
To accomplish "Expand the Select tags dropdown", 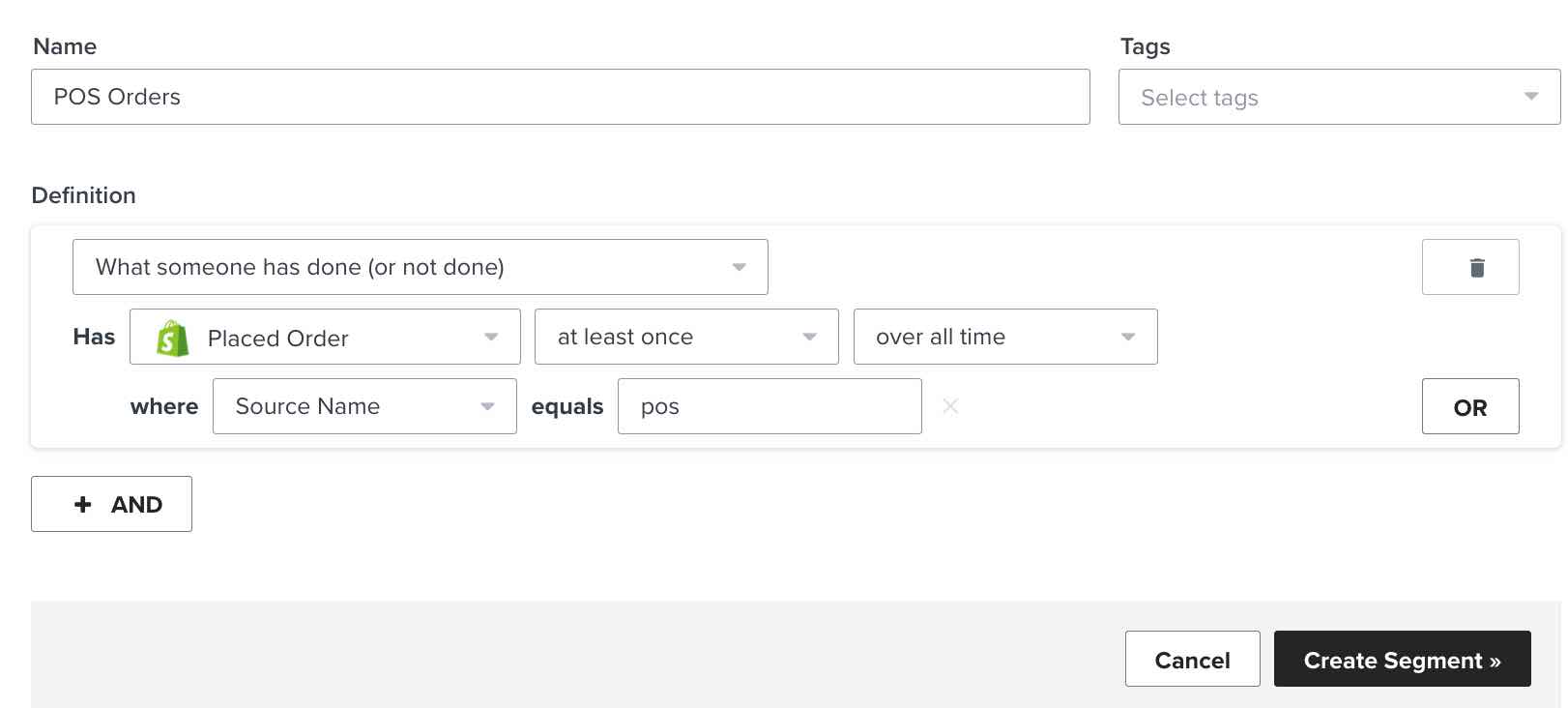I will (x=1338, y=97).
